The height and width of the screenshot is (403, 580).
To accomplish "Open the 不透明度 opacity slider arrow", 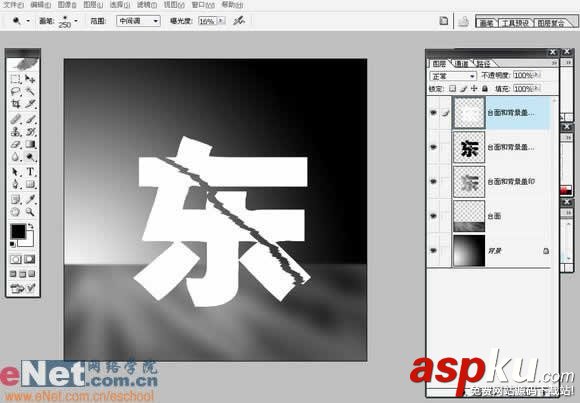I will pos(538,75).
